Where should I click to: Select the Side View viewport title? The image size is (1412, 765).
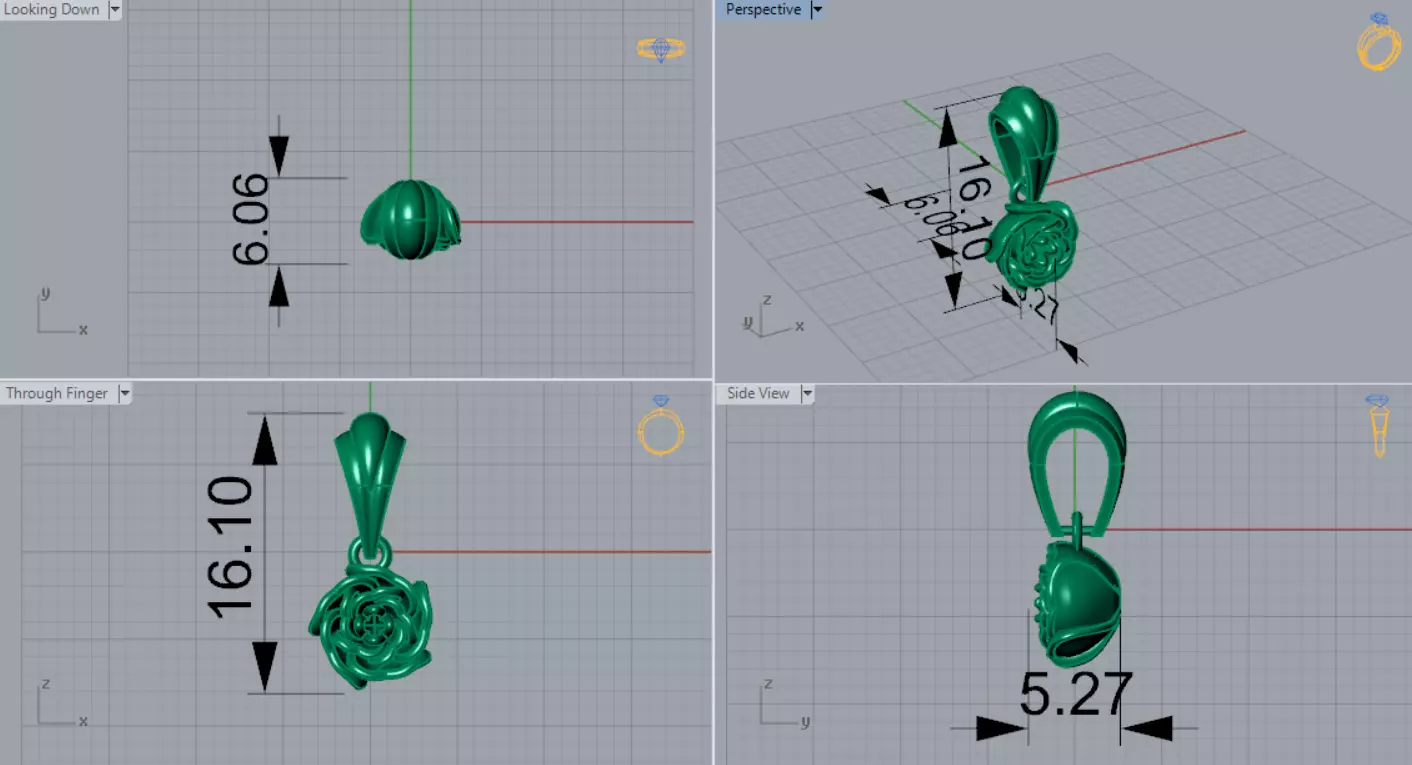click(758, 393)
